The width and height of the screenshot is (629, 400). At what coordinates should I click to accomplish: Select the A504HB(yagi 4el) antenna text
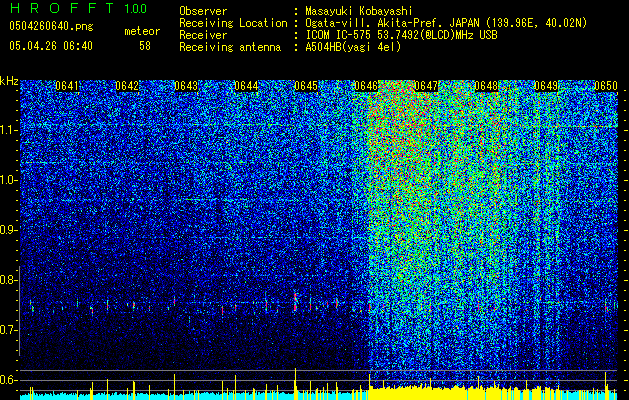353,47
